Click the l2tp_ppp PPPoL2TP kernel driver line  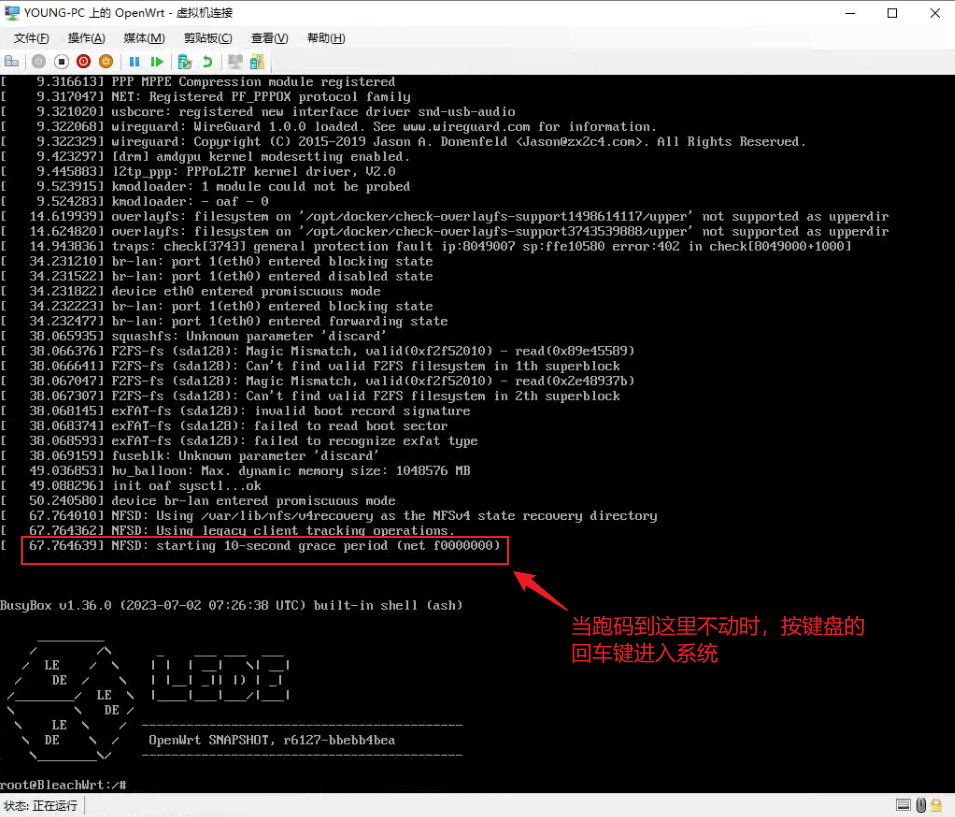click(x=198, y=172)
